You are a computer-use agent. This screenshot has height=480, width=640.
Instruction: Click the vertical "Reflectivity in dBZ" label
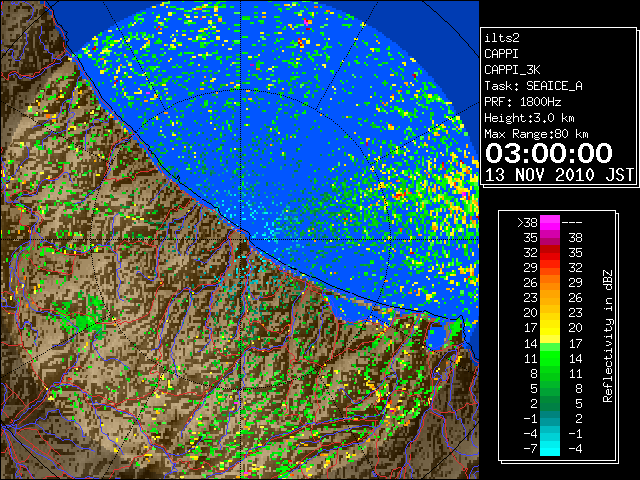[x=608, y=336]
